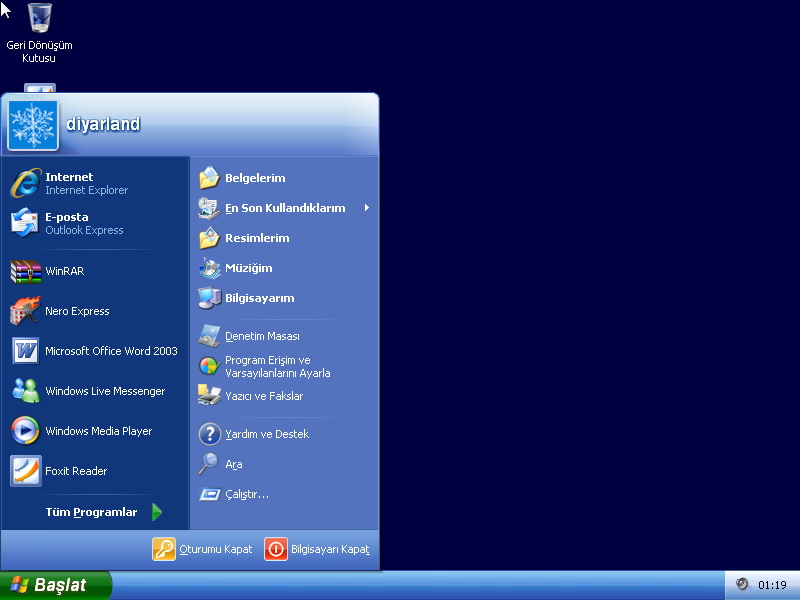
Task: Click the Foxit Reader label
Action: (76, 471)
